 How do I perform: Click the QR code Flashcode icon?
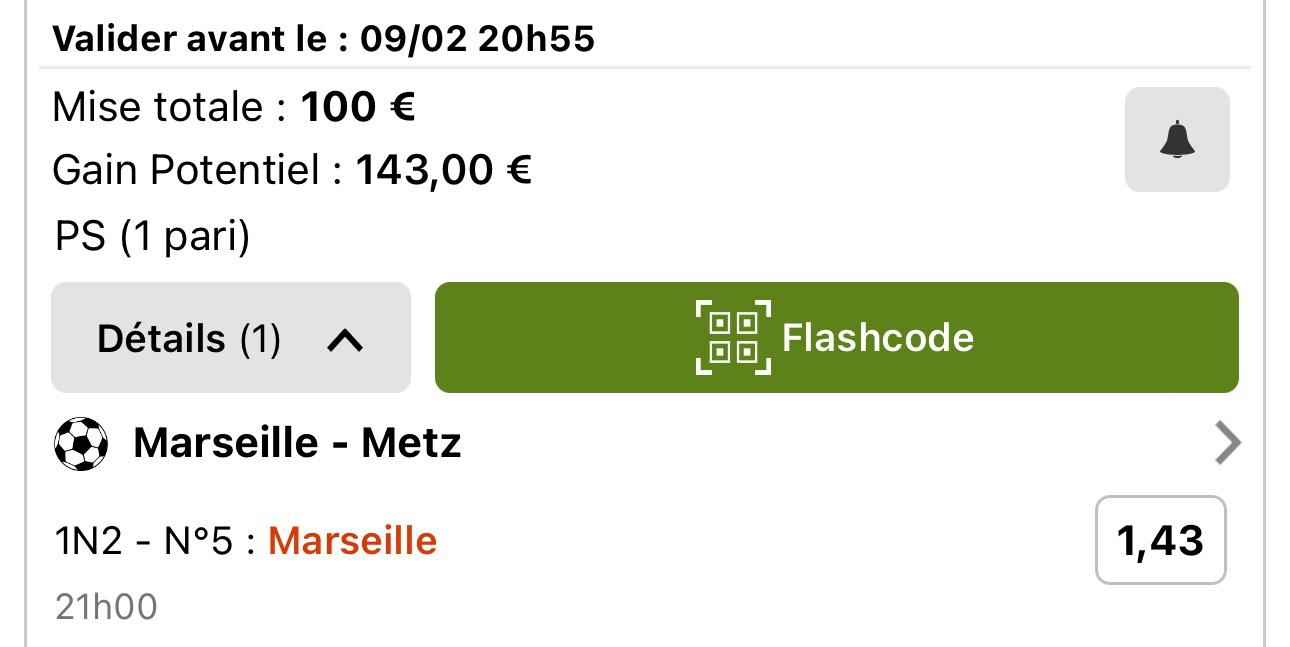click(733, 337)
